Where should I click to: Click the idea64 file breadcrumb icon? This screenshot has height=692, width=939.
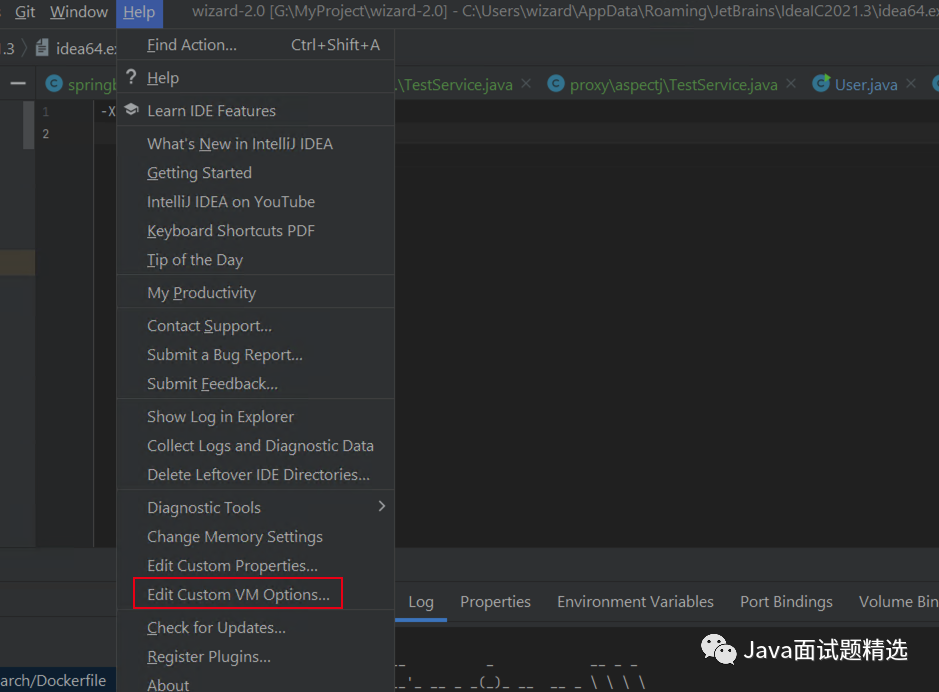(42, 48)
